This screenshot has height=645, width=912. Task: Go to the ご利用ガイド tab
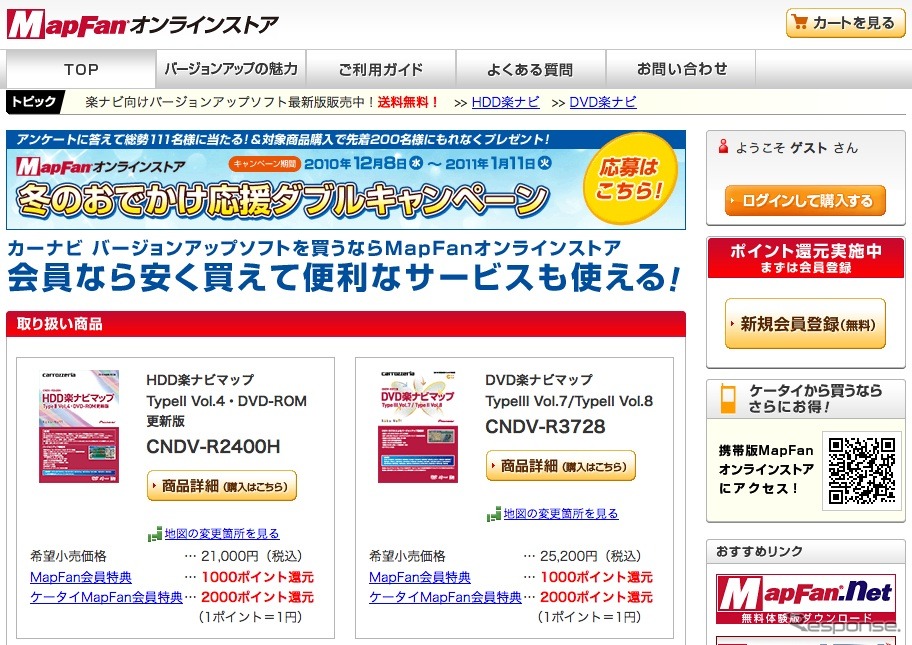point(380,69)
